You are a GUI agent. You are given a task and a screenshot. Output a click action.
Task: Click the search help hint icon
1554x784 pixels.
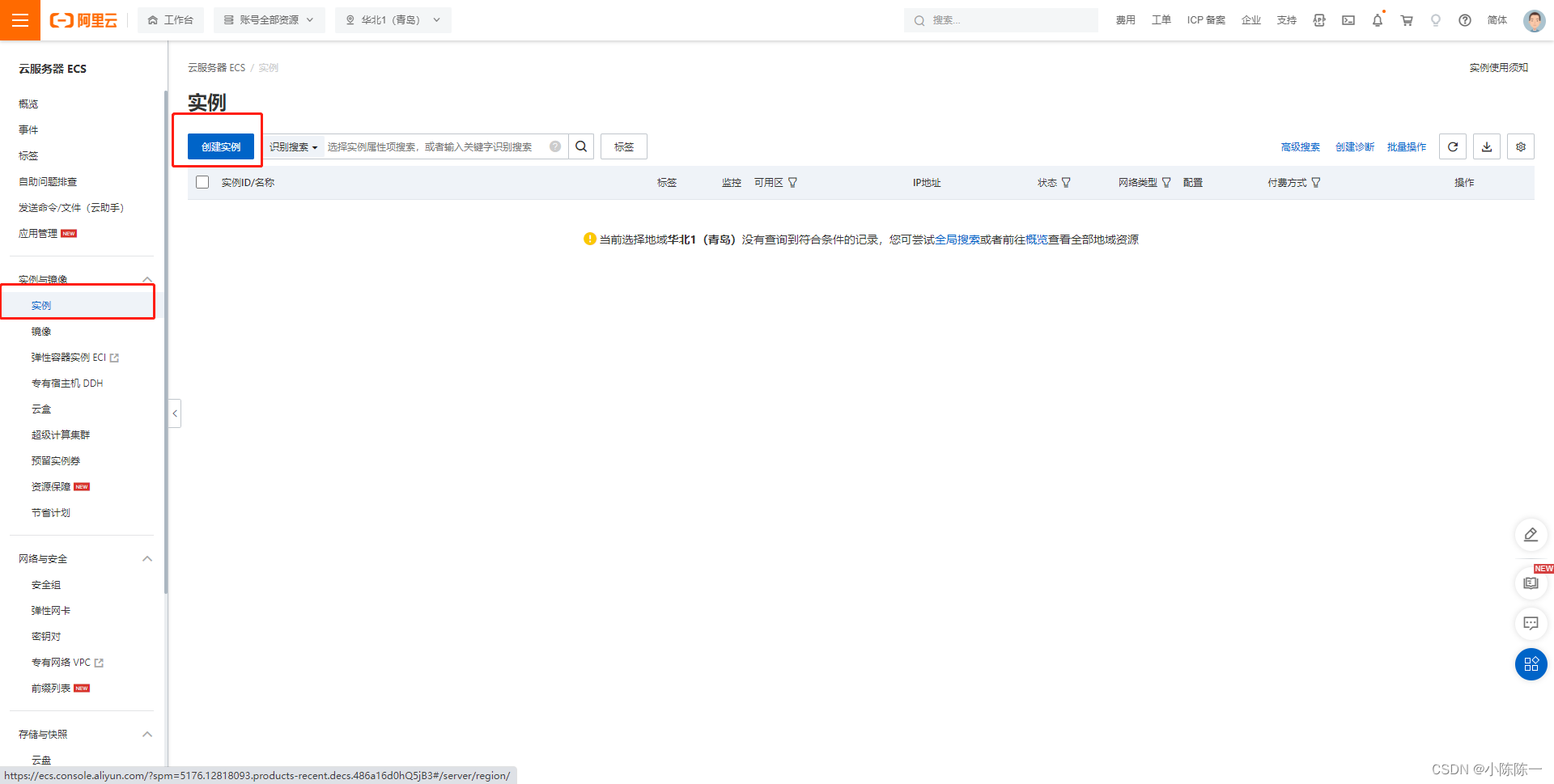(x=555, y=146)
